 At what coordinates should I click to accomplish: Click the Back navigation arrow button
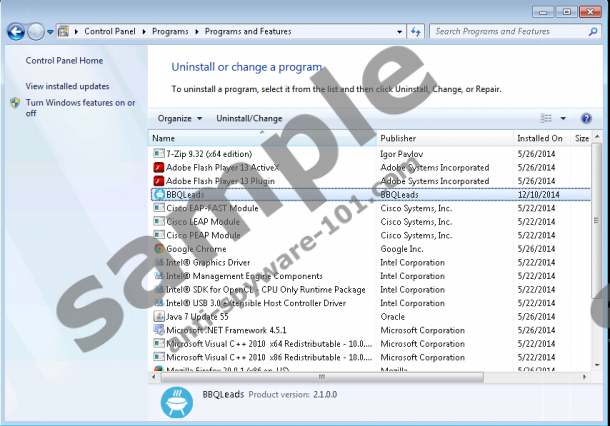point(16,31)
